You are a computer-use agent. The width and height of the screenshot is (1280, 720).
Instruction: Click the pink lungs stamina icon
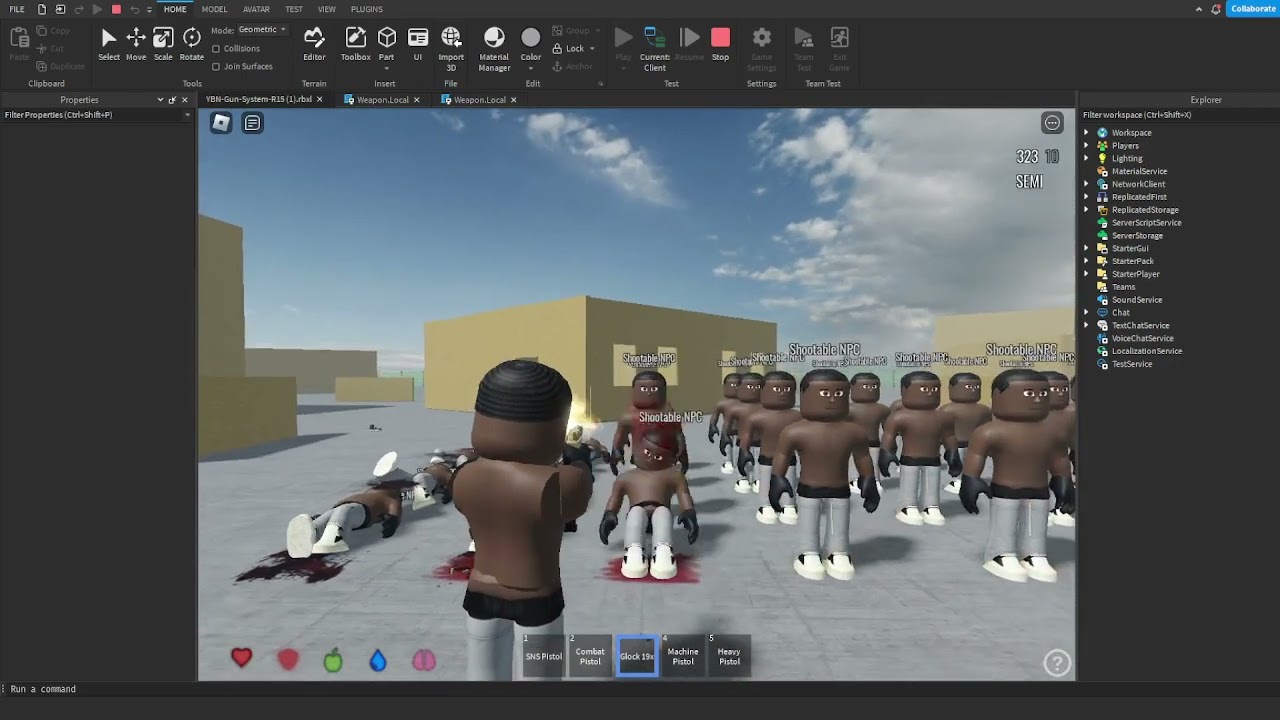[424, 660]
